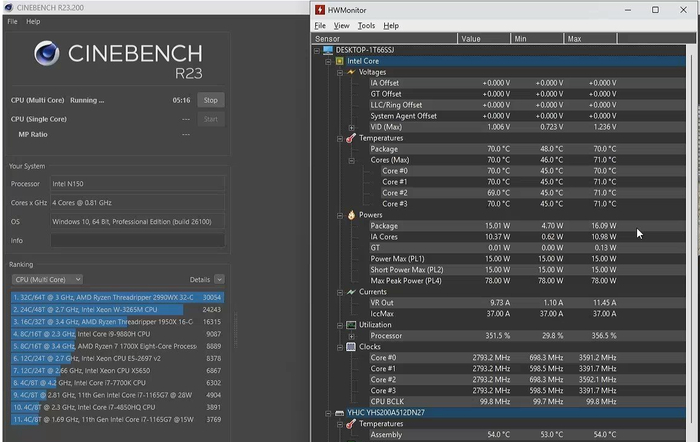The image size is (700, 442).
Task: Click the Voltages lightning bolt icon
Action: [x=352, y=72]
